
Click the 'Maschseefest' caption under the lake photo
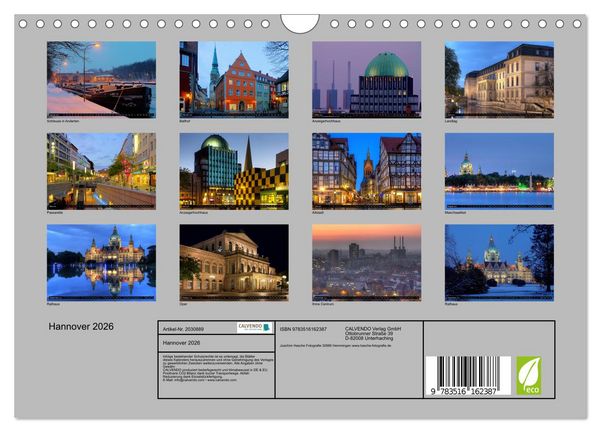click(x=455, y=212)
